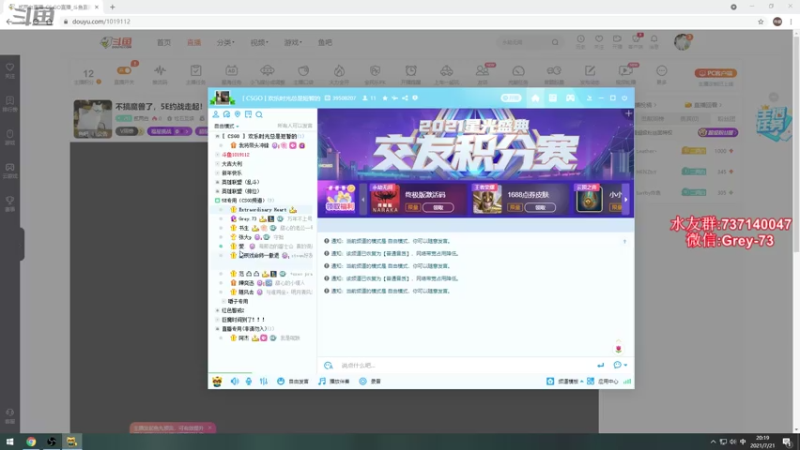Advance reward carousel with right arrow

(626, 199)
